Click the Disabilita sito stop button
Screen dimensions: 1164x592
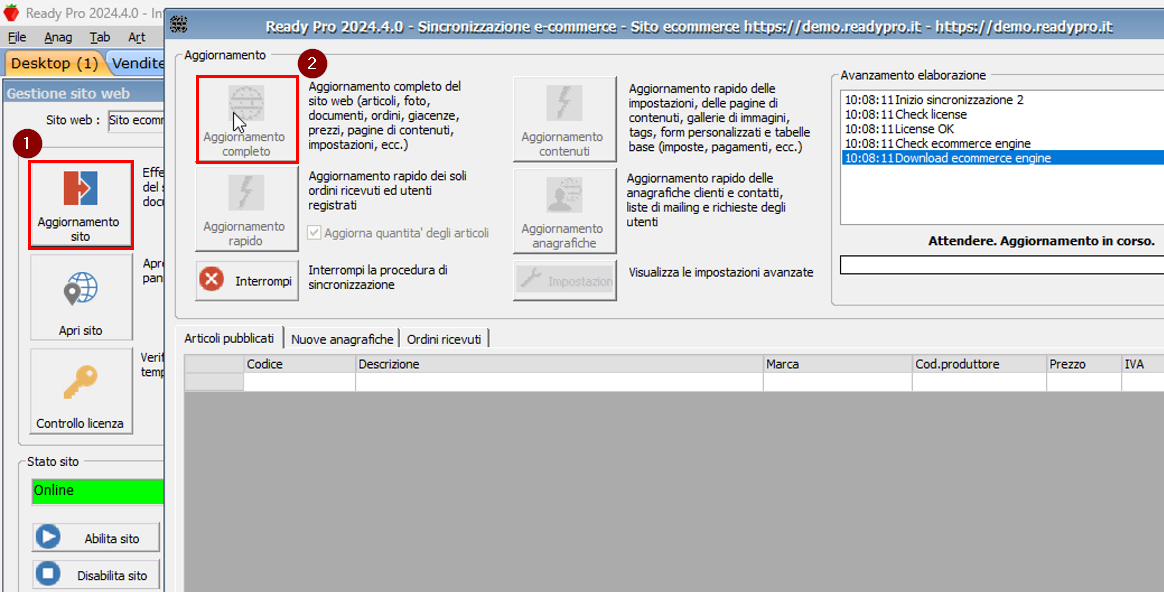point(96,575)
